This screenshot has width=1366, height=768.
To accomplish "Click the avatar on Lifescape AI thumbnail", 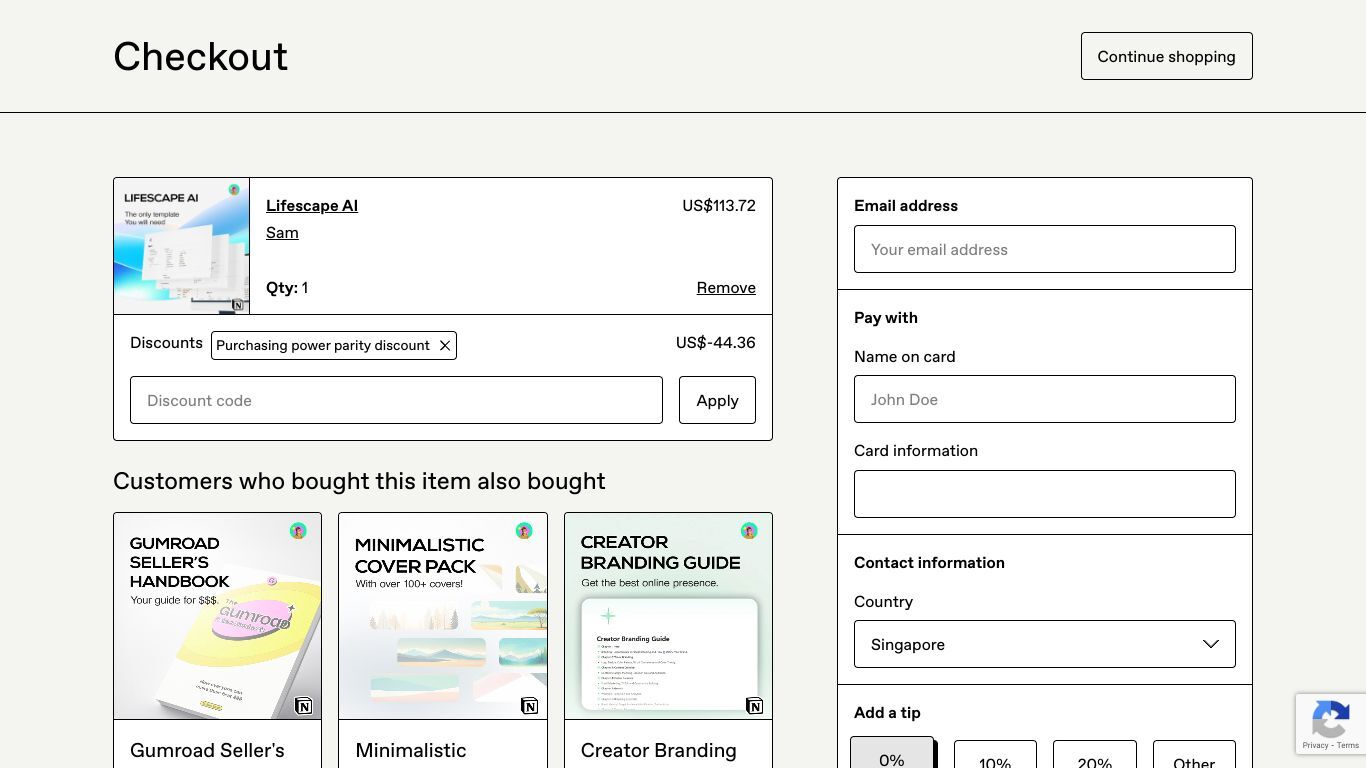I will point(234,190).
